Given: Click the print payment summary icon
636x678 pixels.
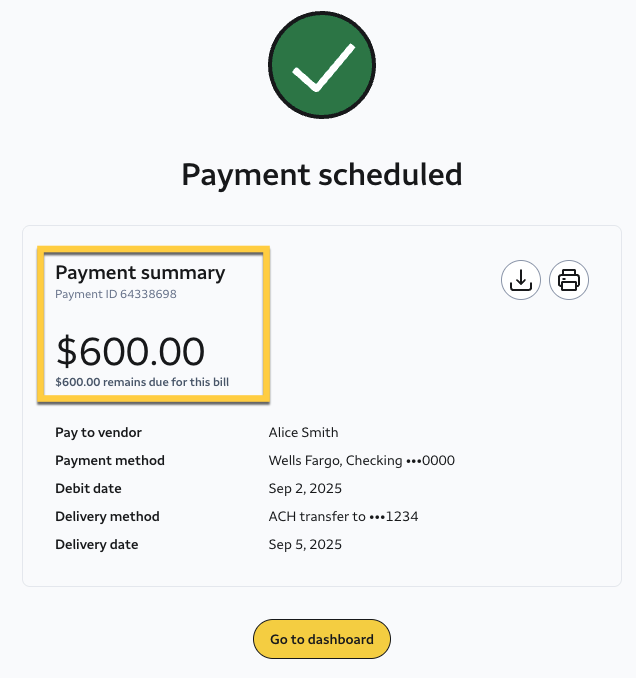Looking at the screenshot, I should coord(569,280).
